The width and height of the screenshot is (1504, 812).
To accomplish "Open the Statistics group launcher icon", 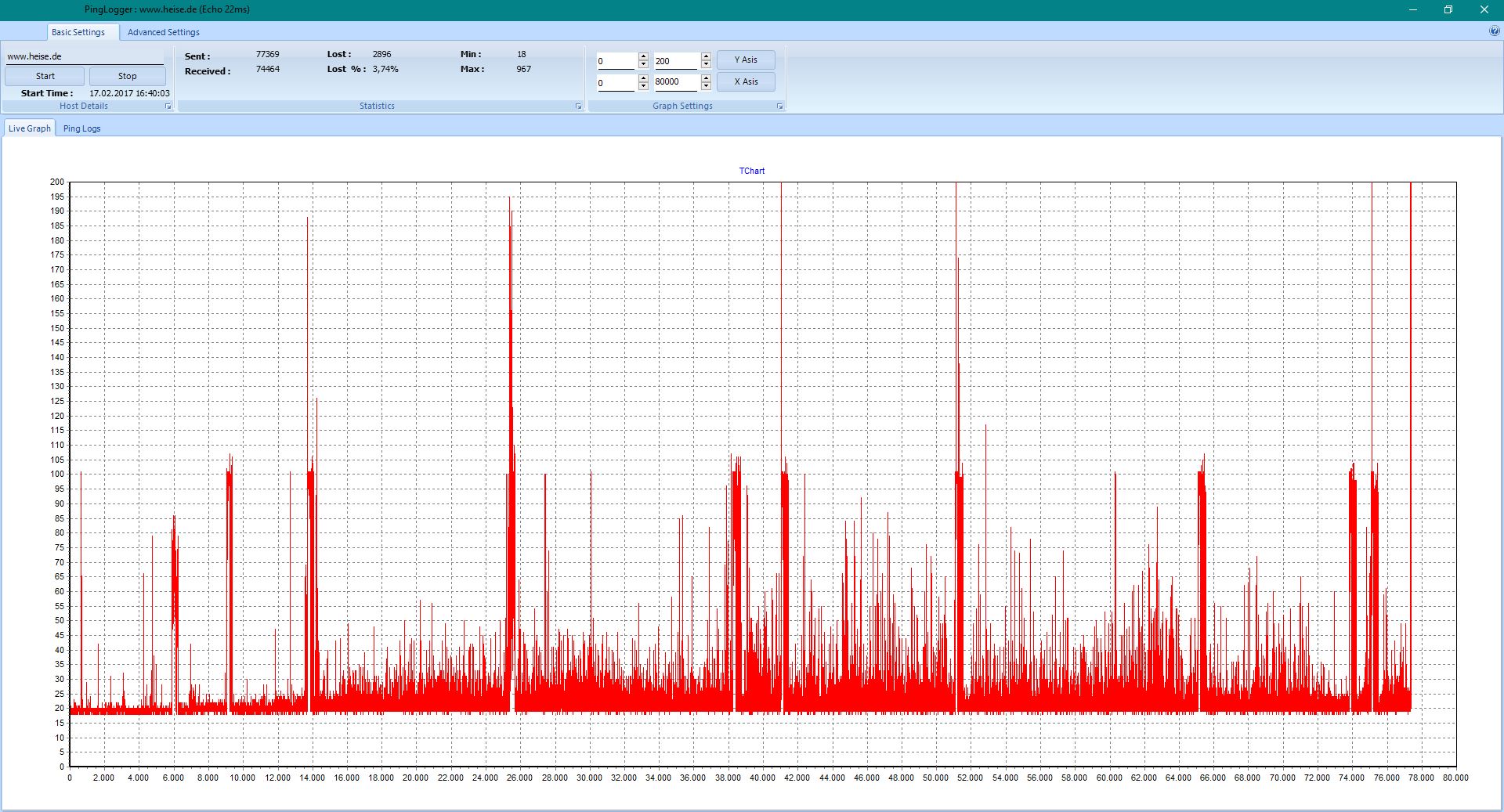I will [578, 106].
